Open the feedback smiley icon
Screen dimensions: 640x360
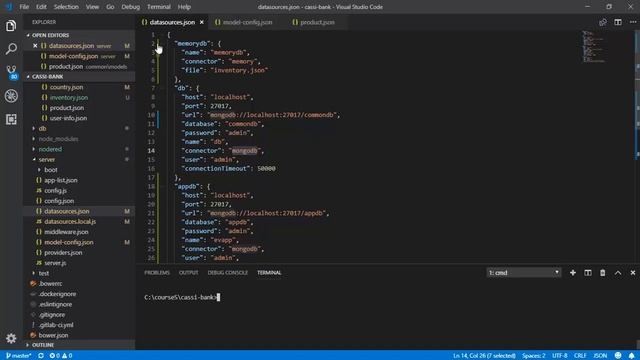(618, 356)
